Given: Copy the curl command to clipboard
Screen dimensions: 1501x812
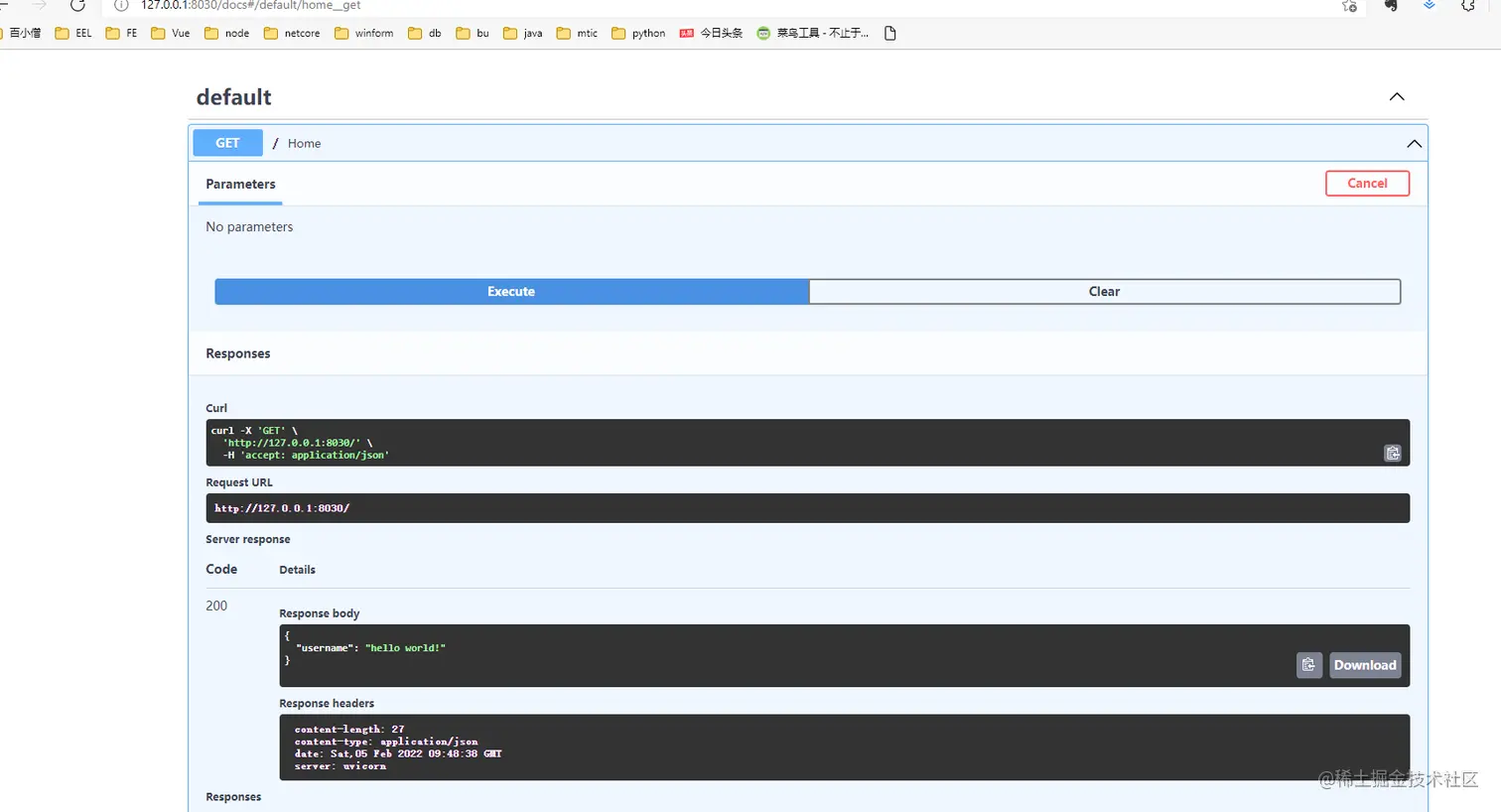Looking at the screenshot, I should 1393,453.
